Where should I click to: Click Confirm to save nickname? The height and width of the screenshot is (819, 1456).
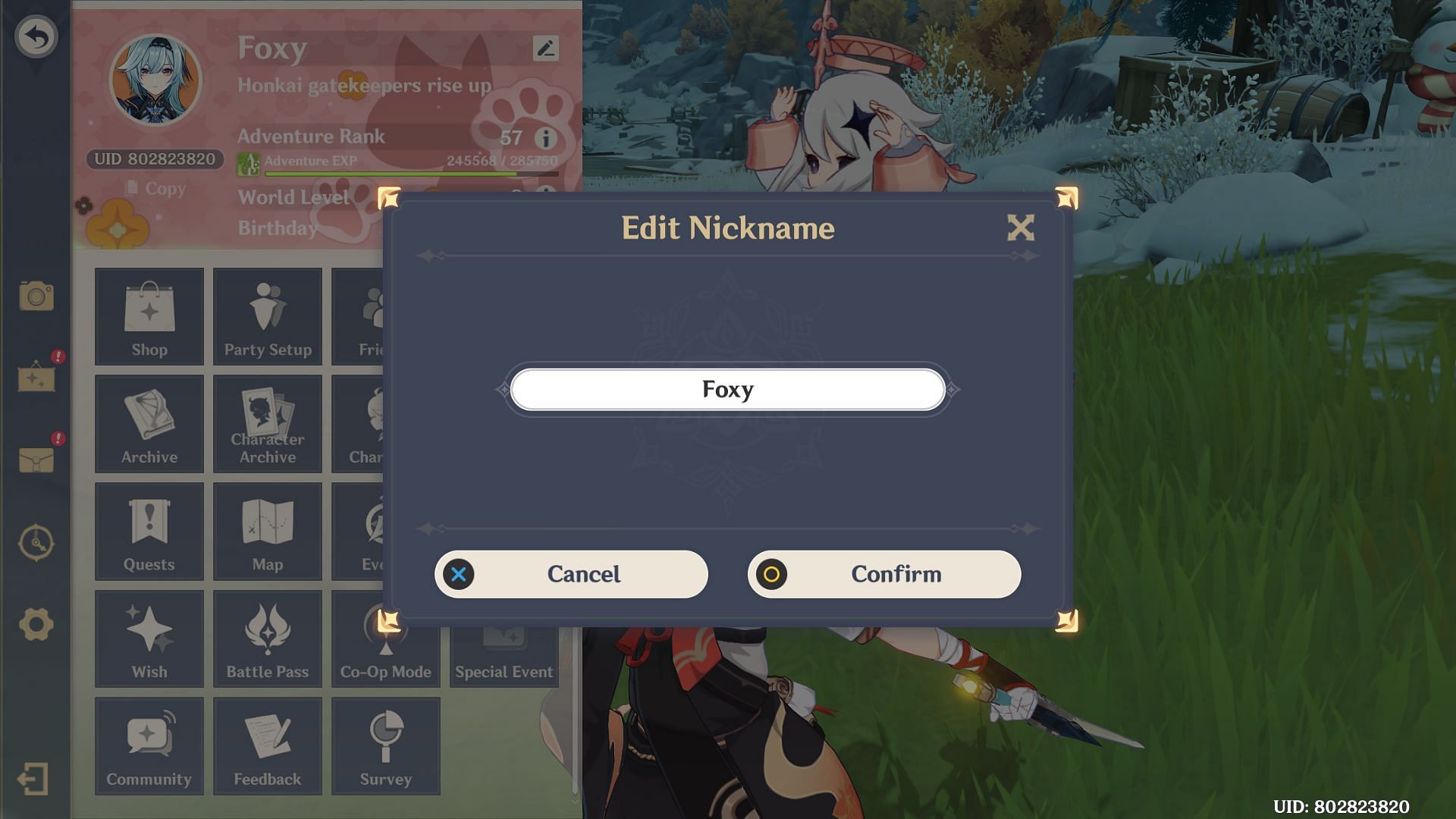tap(885, 573)
